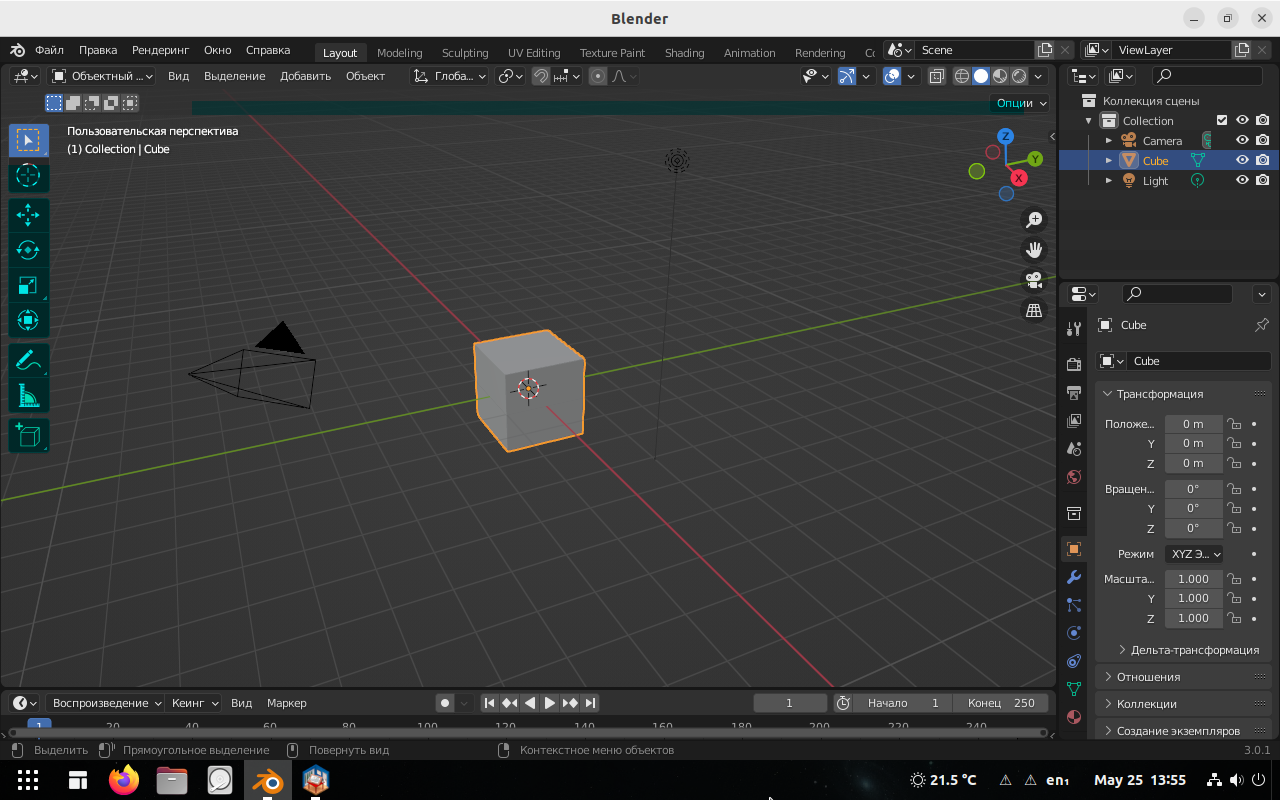1280x800 pixels.
Task: Open the Scene properties tab
Action: 1074,448
